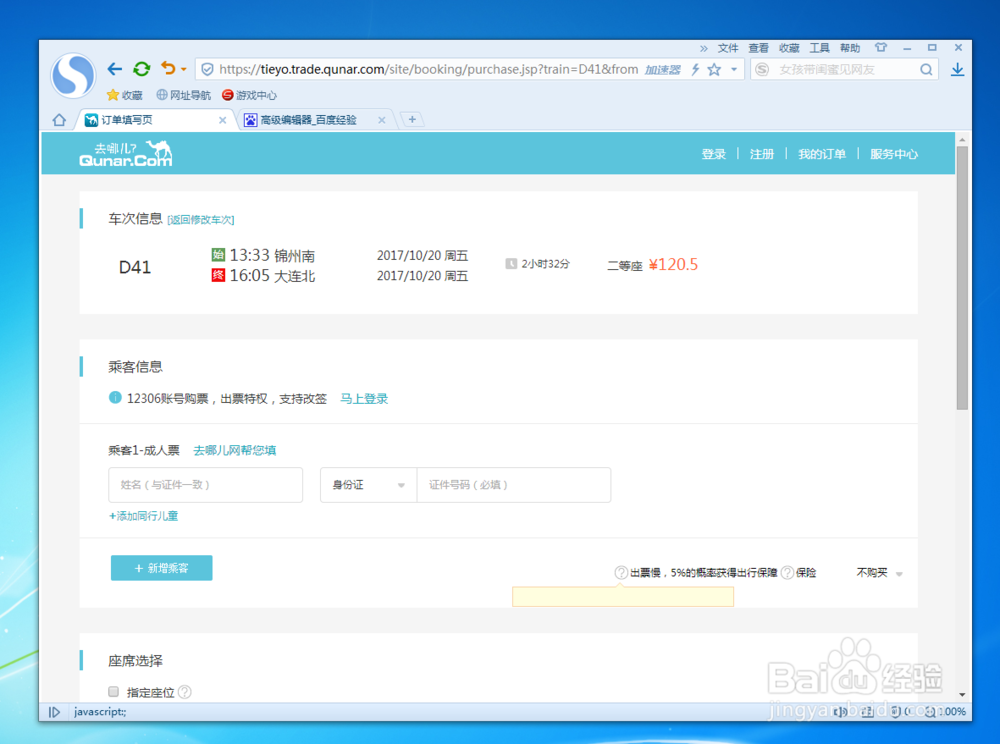Click the orange undo restore icon
Screen dimensions: 1000x744
point(168,68)
